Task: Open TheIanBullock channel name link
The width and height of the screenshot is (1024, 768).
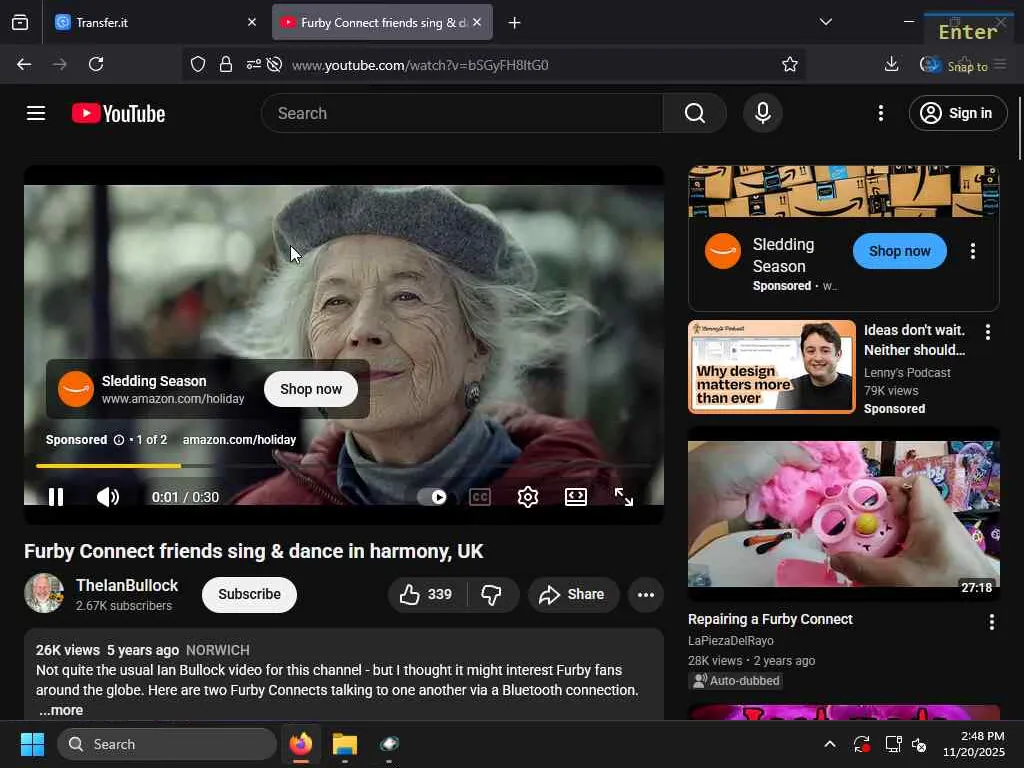Action: click(x=127, y=585)
